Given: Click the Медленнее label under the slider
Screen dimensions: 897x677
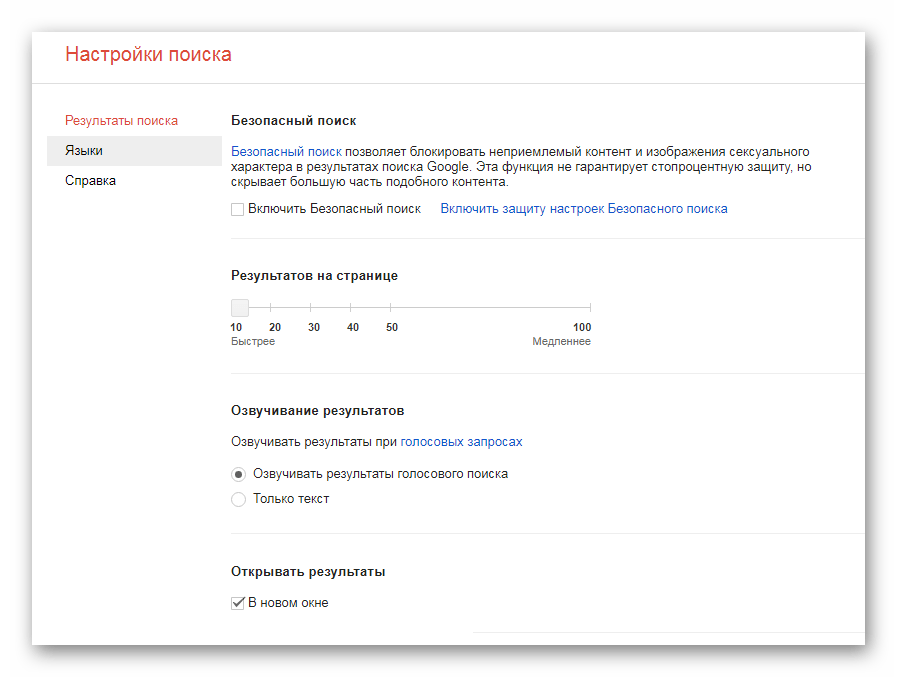Looking at the screenshot, I should (561, 342).
